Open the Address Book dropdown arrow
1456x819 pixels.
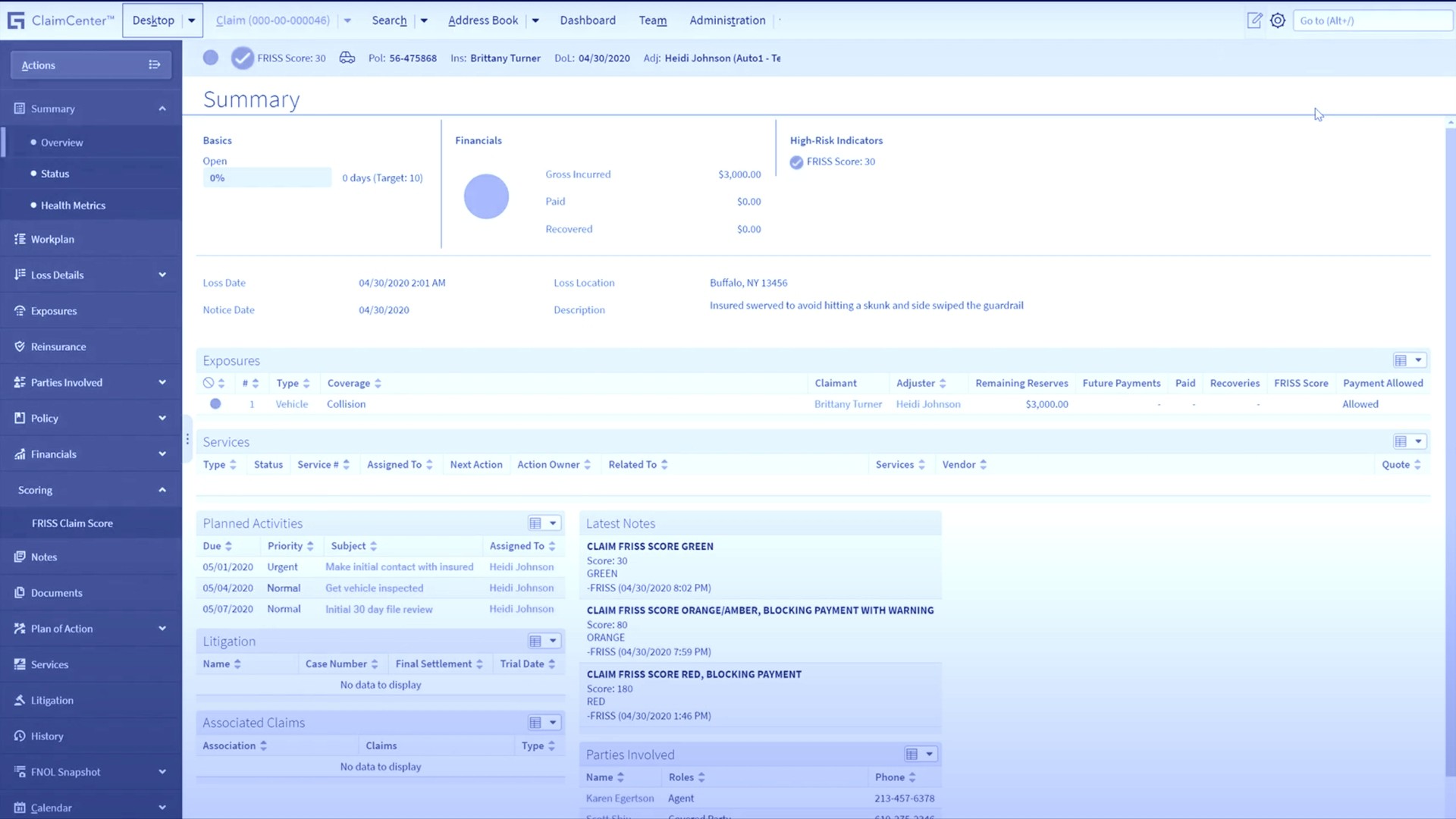tap(535, 20)
